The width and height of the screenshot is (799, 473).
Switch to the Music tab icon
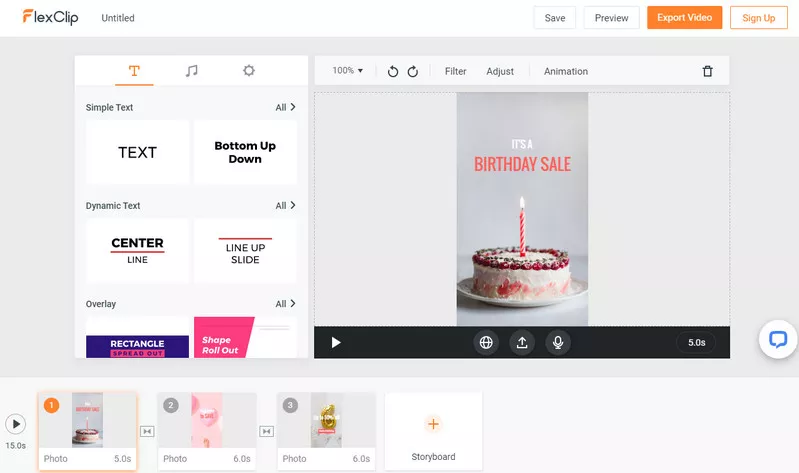click(x=192, y=71)
